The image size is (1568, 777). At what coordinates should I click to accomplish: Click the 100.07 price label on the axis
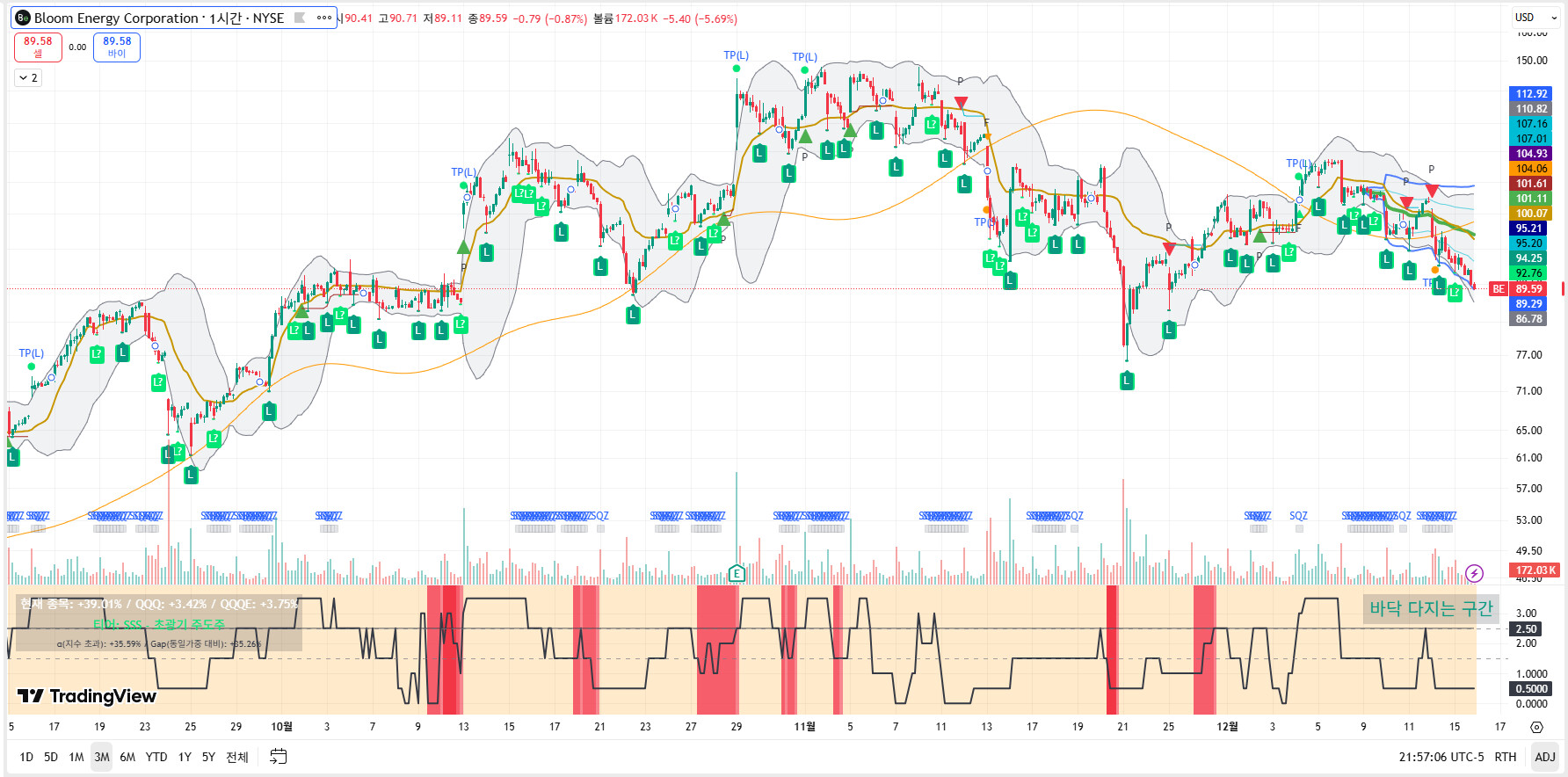coord(1531,214)
